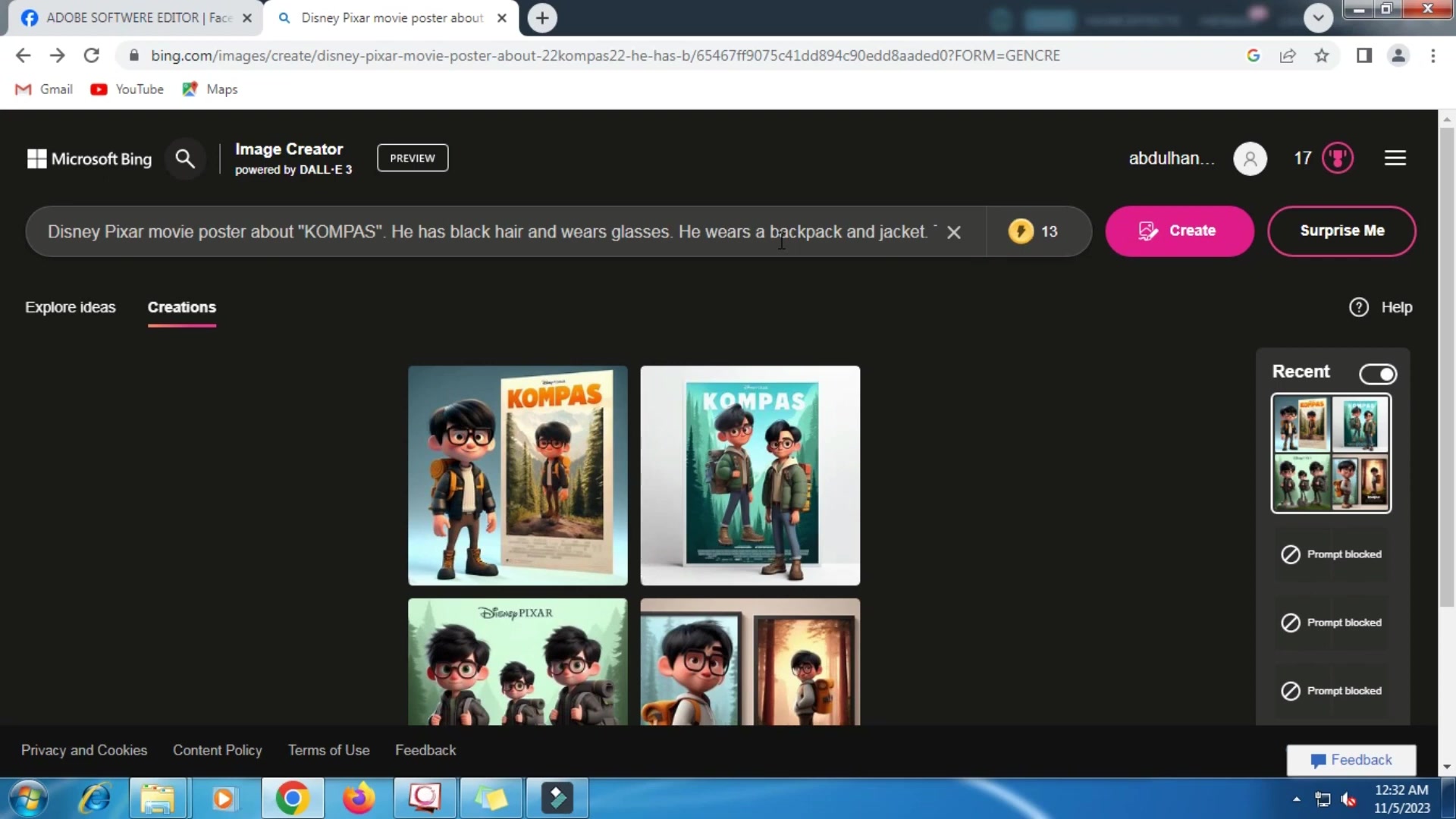Launch Firefox from the taskbar

358,798
